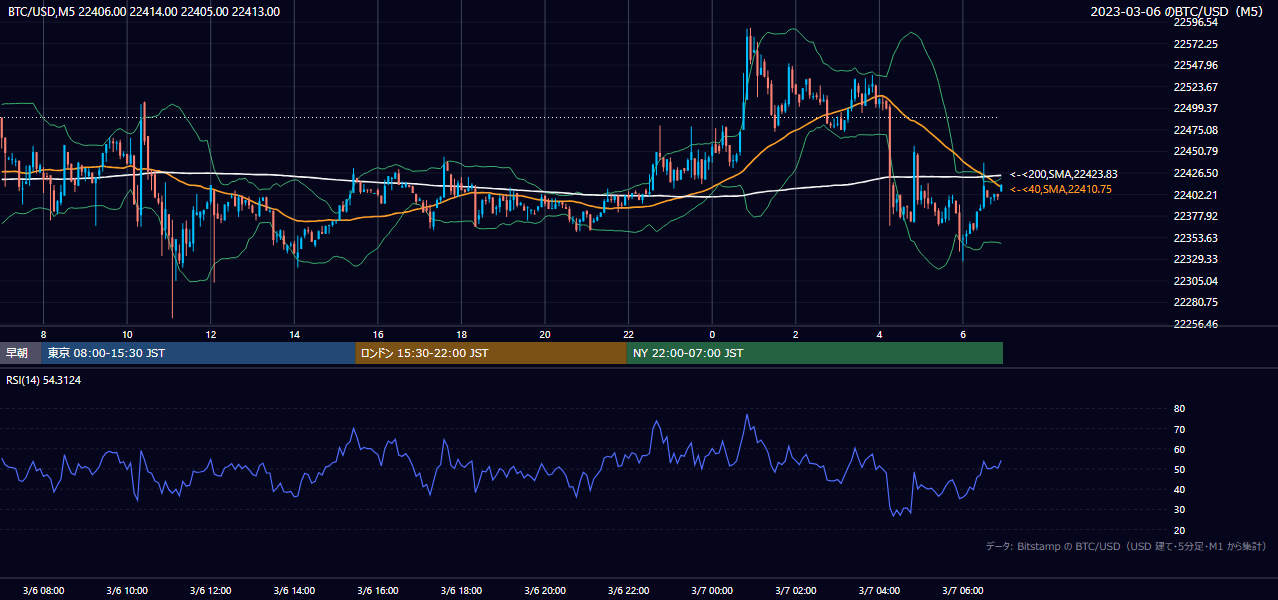The width and height of the screenshot is (1278, 600).
Task: Click the hour 10 label under price chart
Action: pyautogui.click(x=127, y=334)
